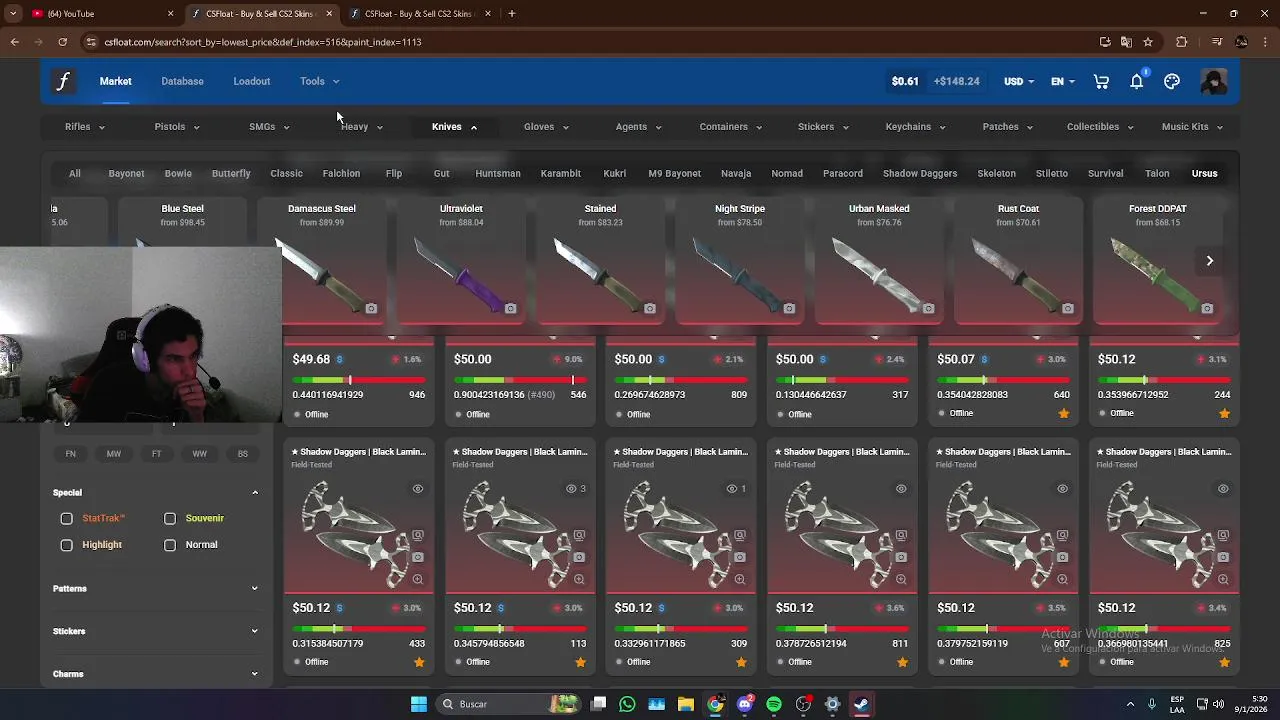Bookmark this page with the star icon

click(1148, 42)
